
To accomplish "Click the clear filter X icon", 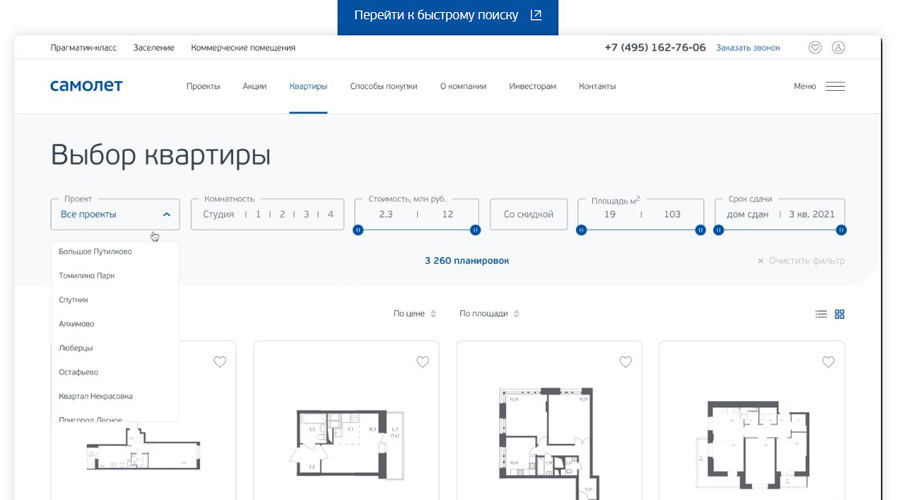I will pos(761,261).
